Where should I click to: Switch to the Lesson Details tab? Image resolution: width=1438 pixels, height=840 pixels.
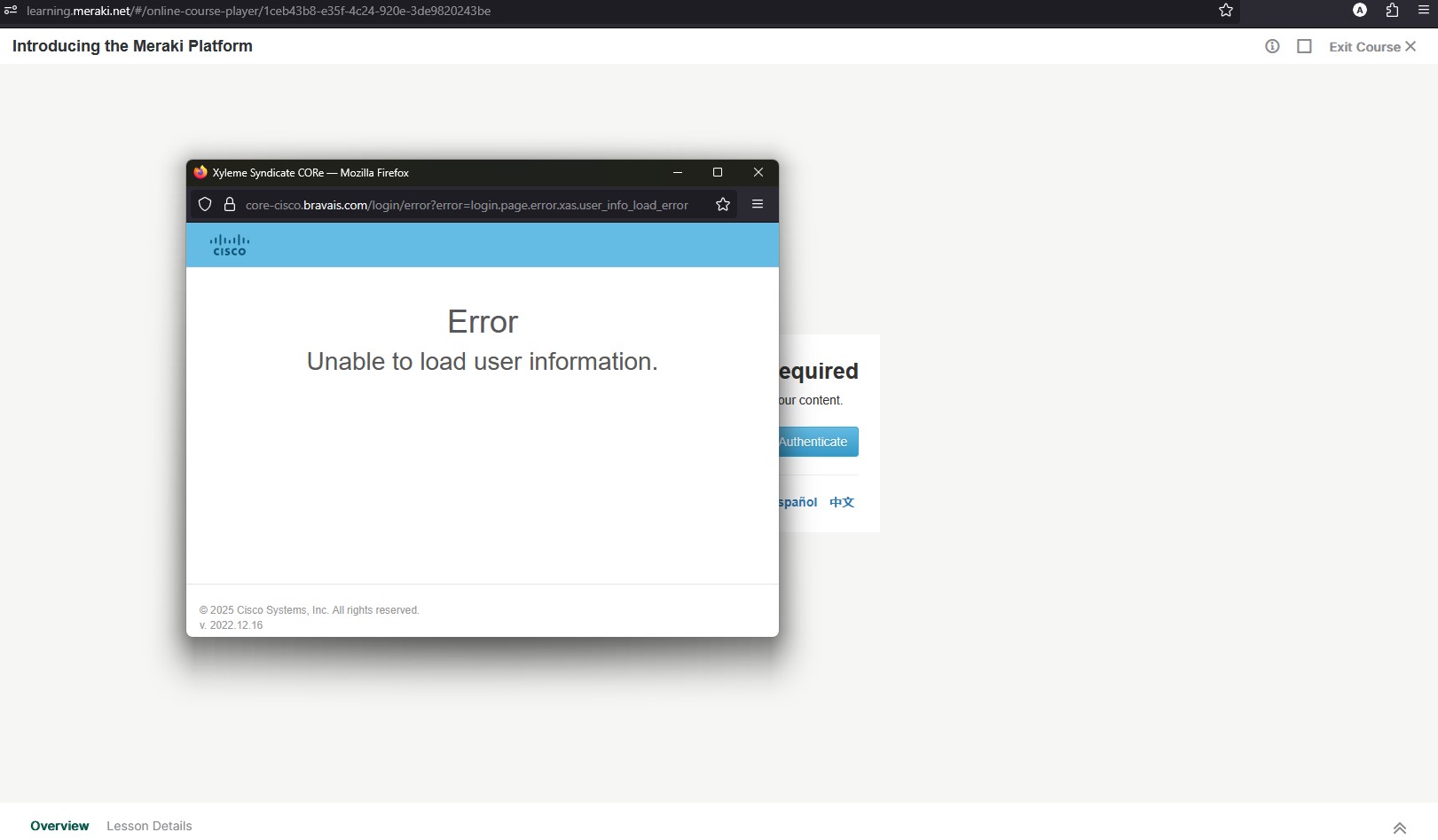click(x=149, y=826)
